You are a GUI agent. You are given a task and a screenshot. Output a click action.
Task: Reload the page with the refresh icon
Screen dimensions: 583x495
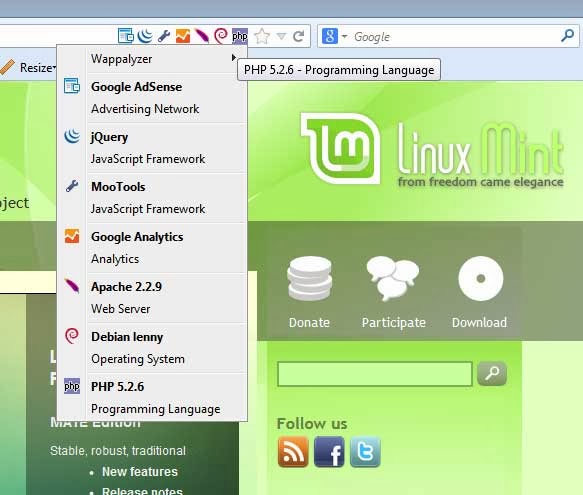coord(299,36)
